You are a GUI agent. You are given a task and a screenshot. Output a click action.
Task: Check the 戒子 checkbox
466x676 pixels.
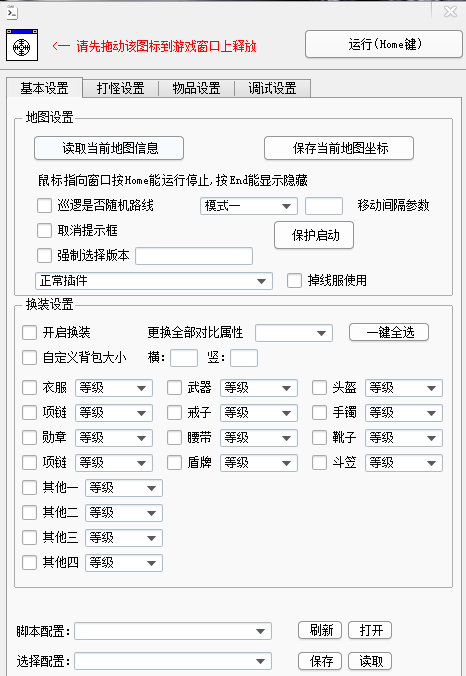click(174, 413)
